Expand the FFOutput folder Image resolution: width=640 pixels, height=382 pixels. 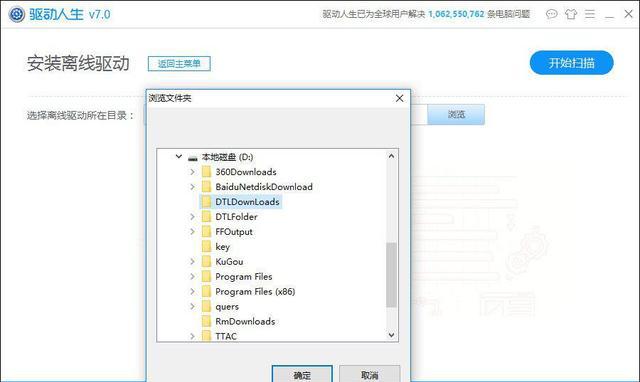click(x=192, y=232)
